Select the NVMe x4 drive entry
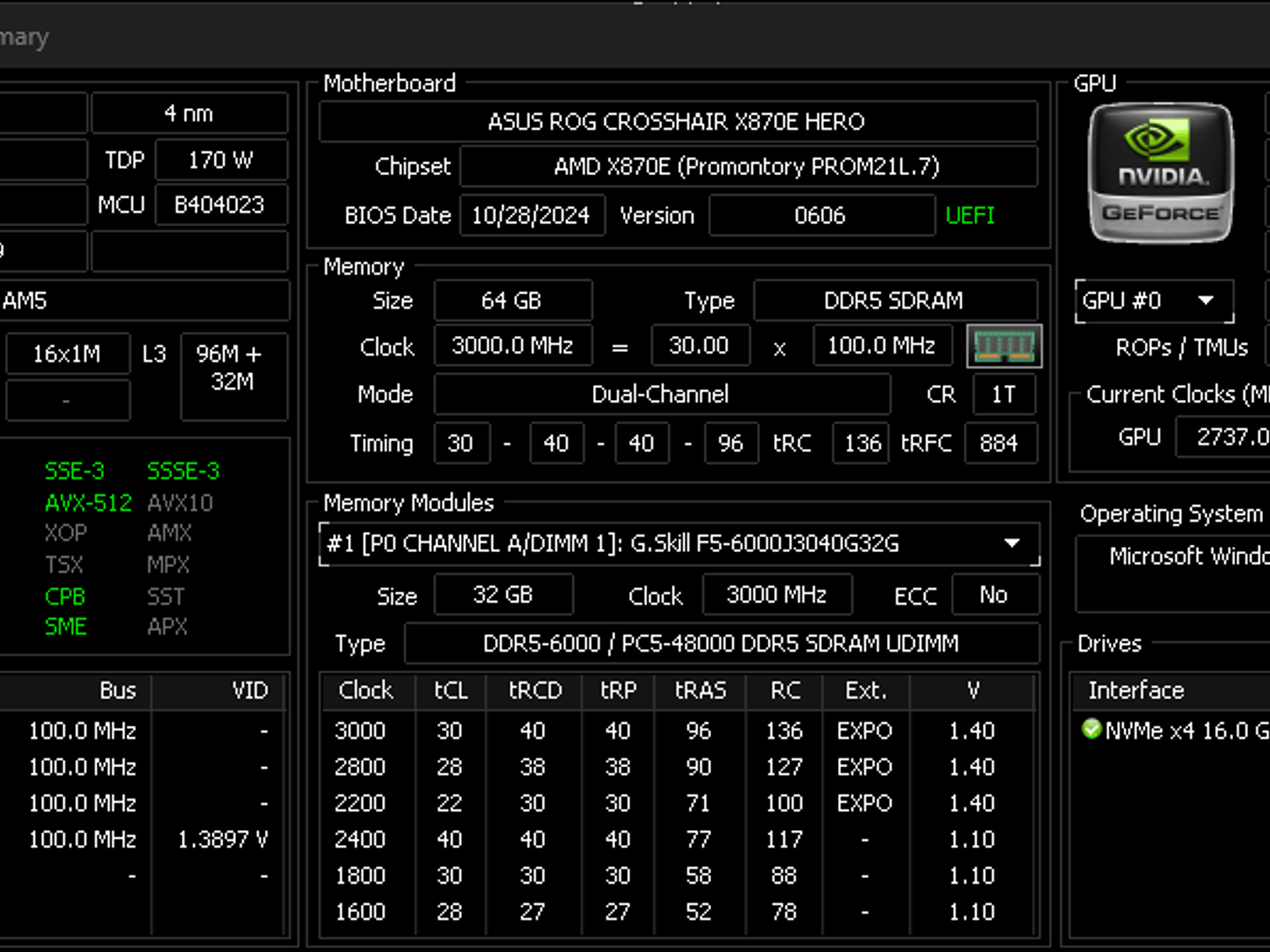 [x=1176, y=731]
